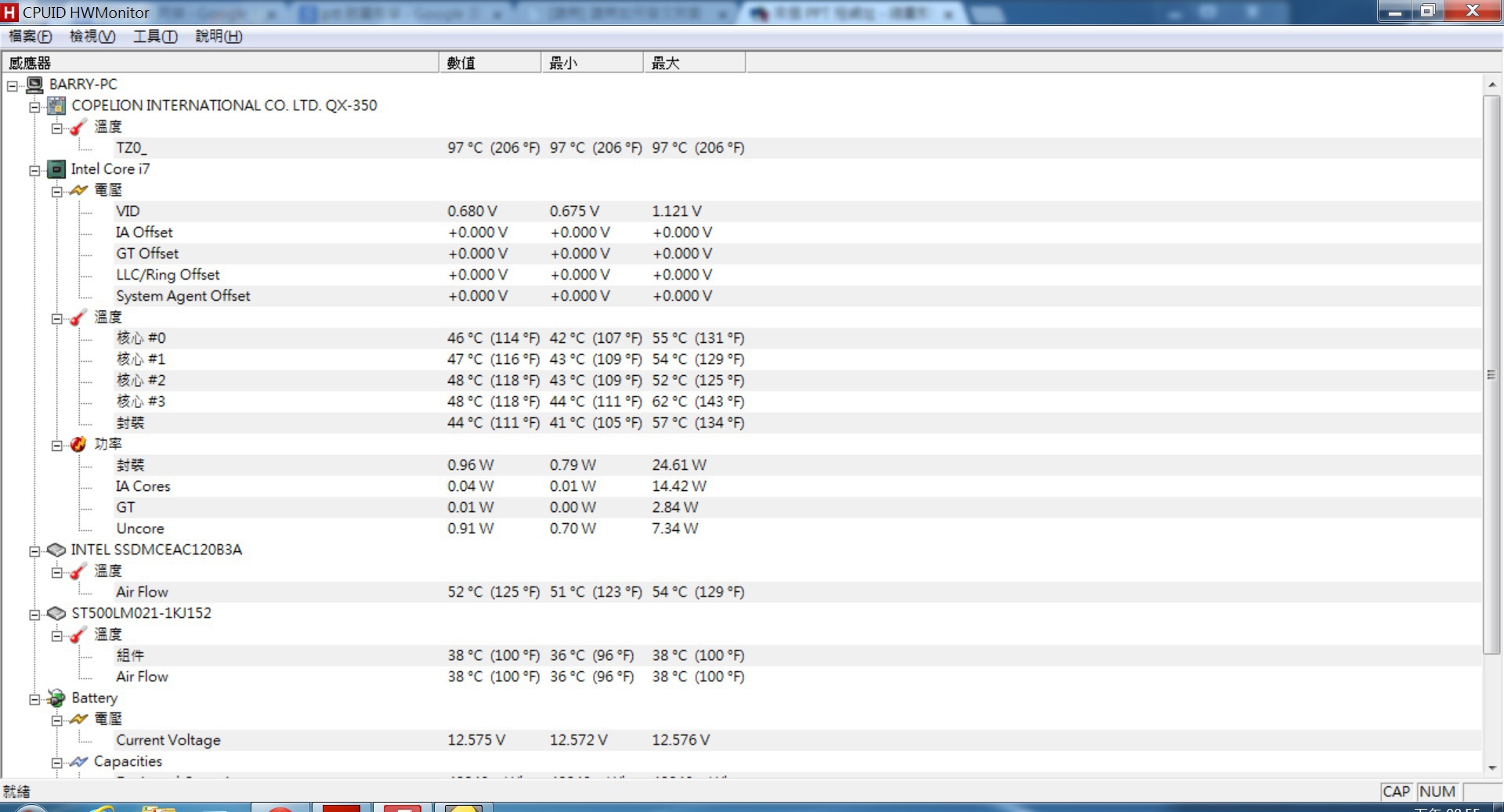Click the thermometer icon under ST500LM021 drive

pos(78,634)
